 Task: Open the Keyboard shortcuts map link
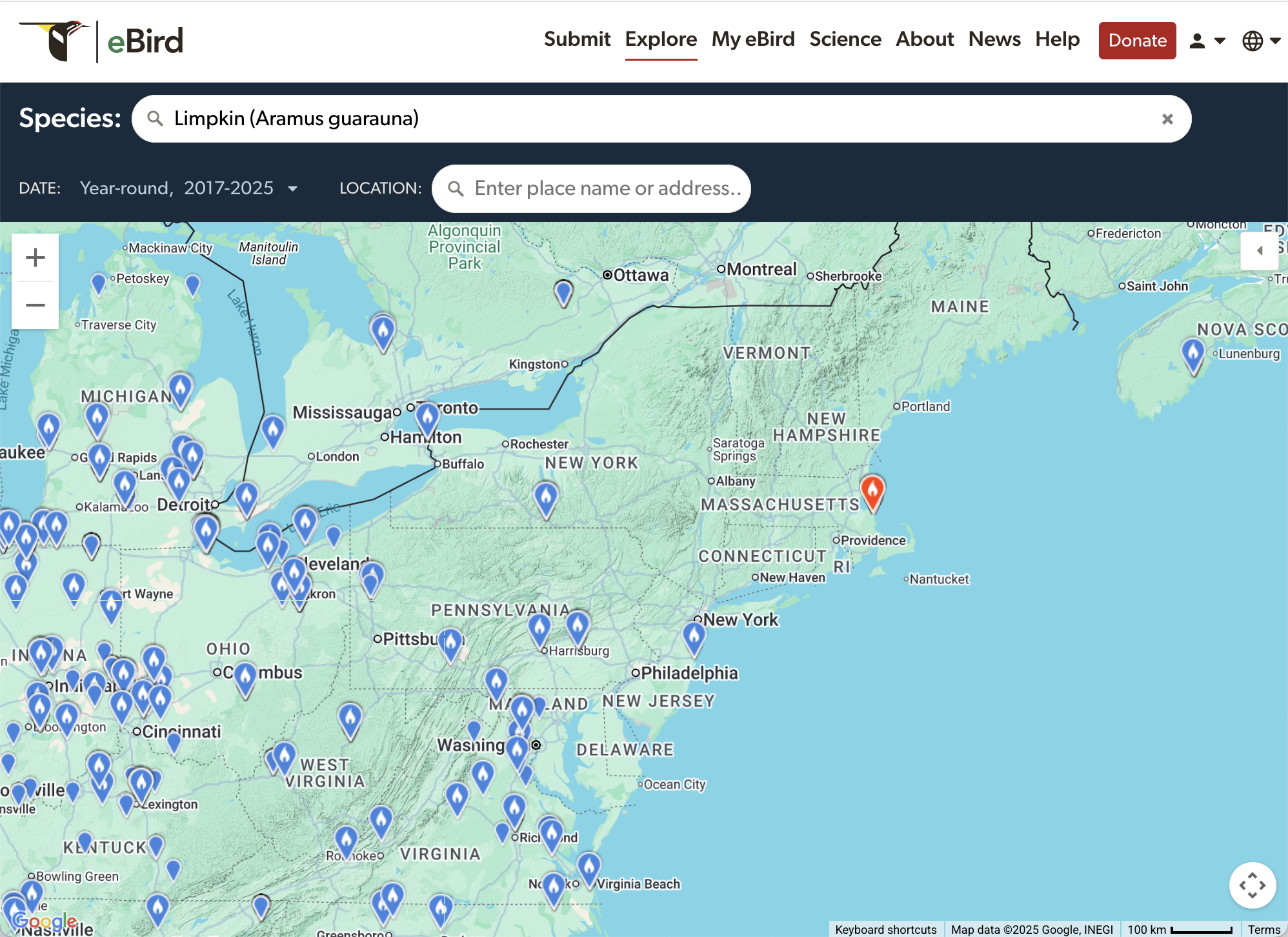[x=885, y=929]
